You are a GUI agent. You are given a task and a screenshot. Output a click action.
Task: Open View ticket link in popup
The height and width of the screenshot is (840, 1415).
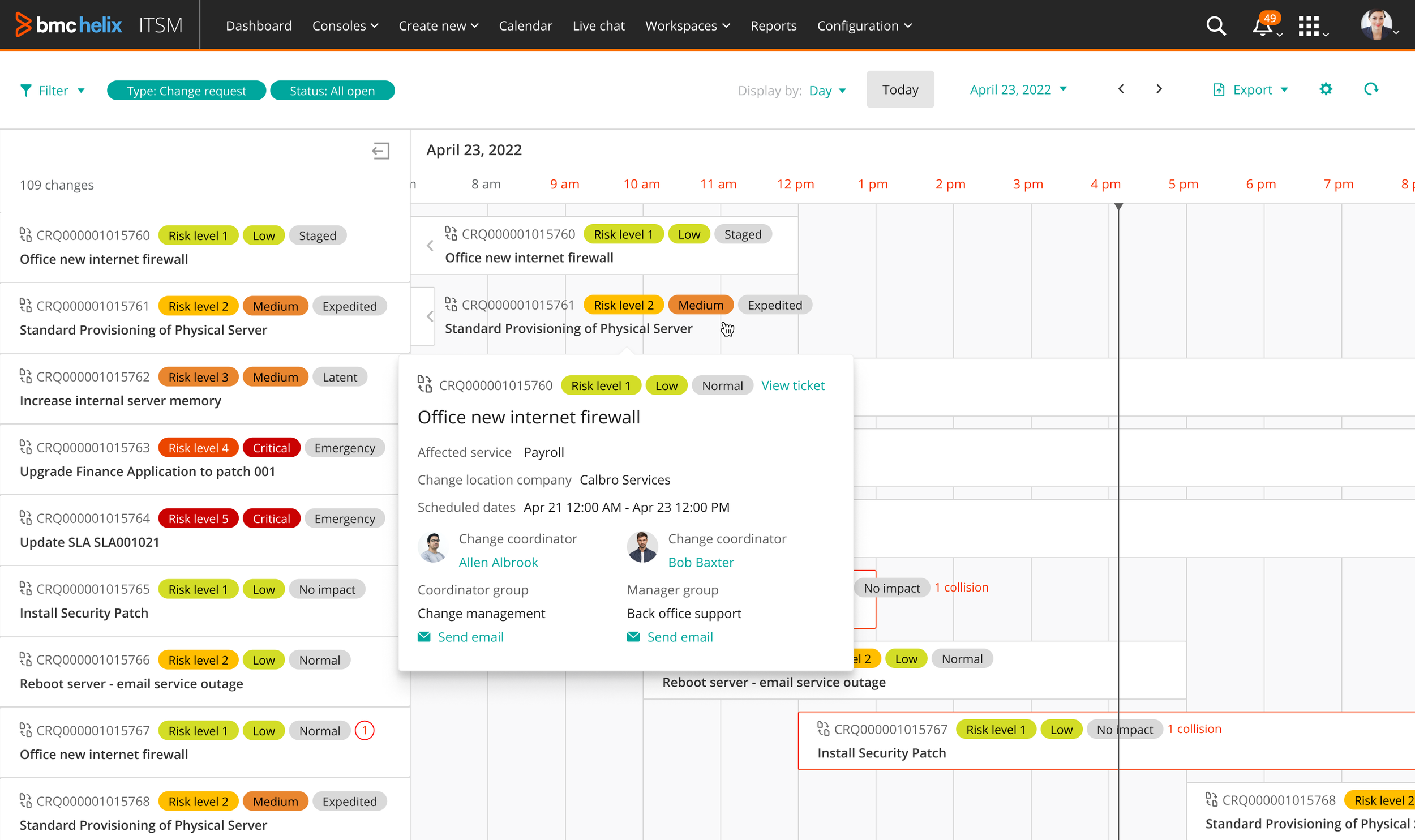[792, 385]
